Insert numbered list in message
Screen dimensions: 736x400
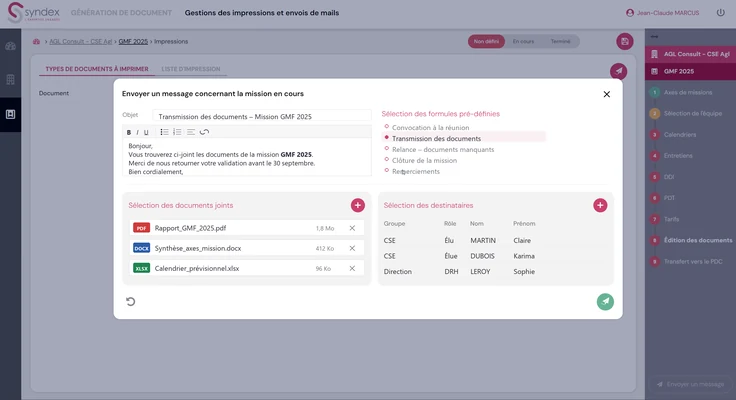tap(177, 132)
